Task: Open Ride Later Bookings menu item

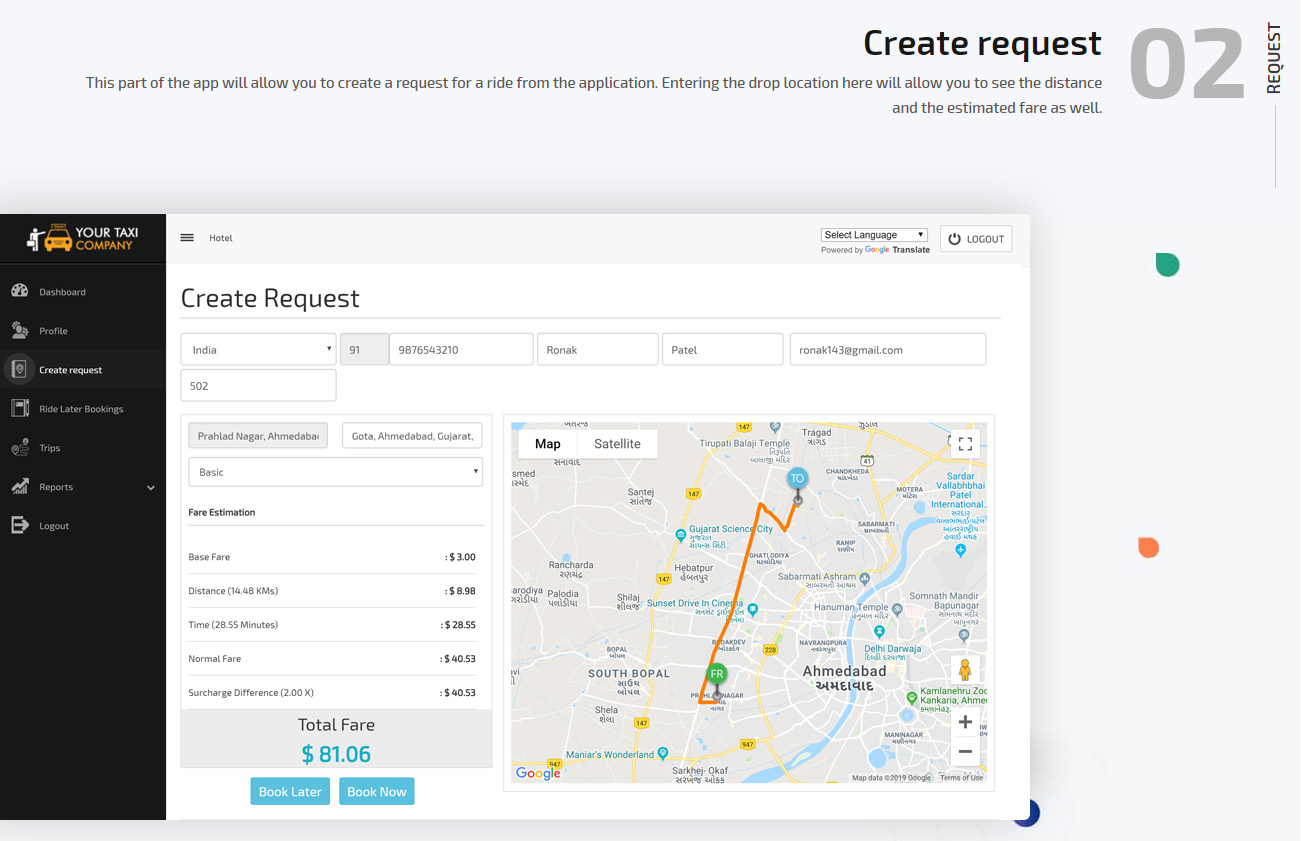Action: (81, 409)
